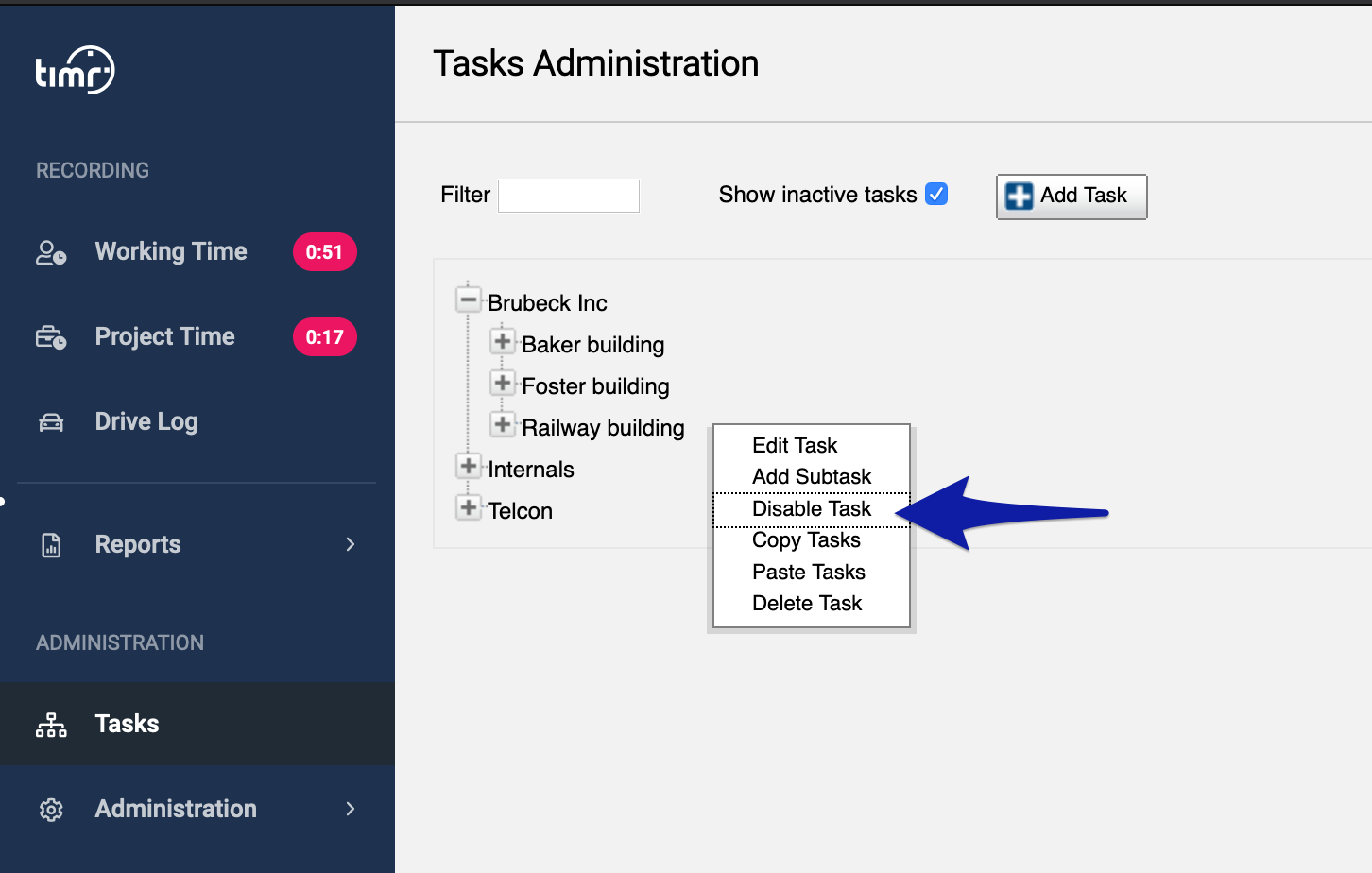Screen dimensions: 1372x873
Task: Open Working Time in sidebar
Action: [171, 251]
